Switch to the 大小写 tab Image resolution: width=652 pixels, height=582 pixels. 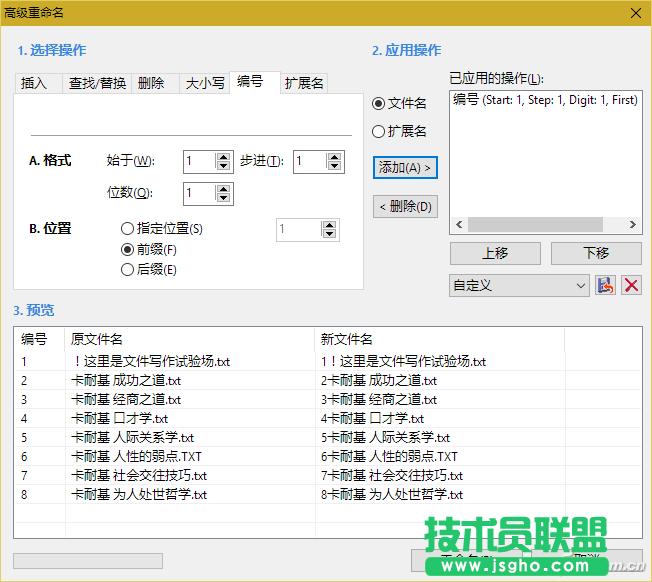point(204,84)
